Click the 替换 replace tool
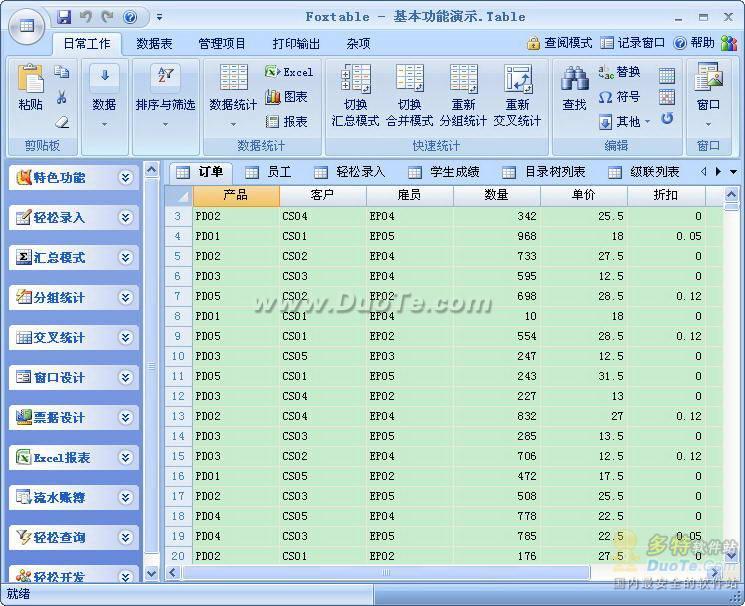This screenshot has width=745, height=606. click(x=619, y=72)
